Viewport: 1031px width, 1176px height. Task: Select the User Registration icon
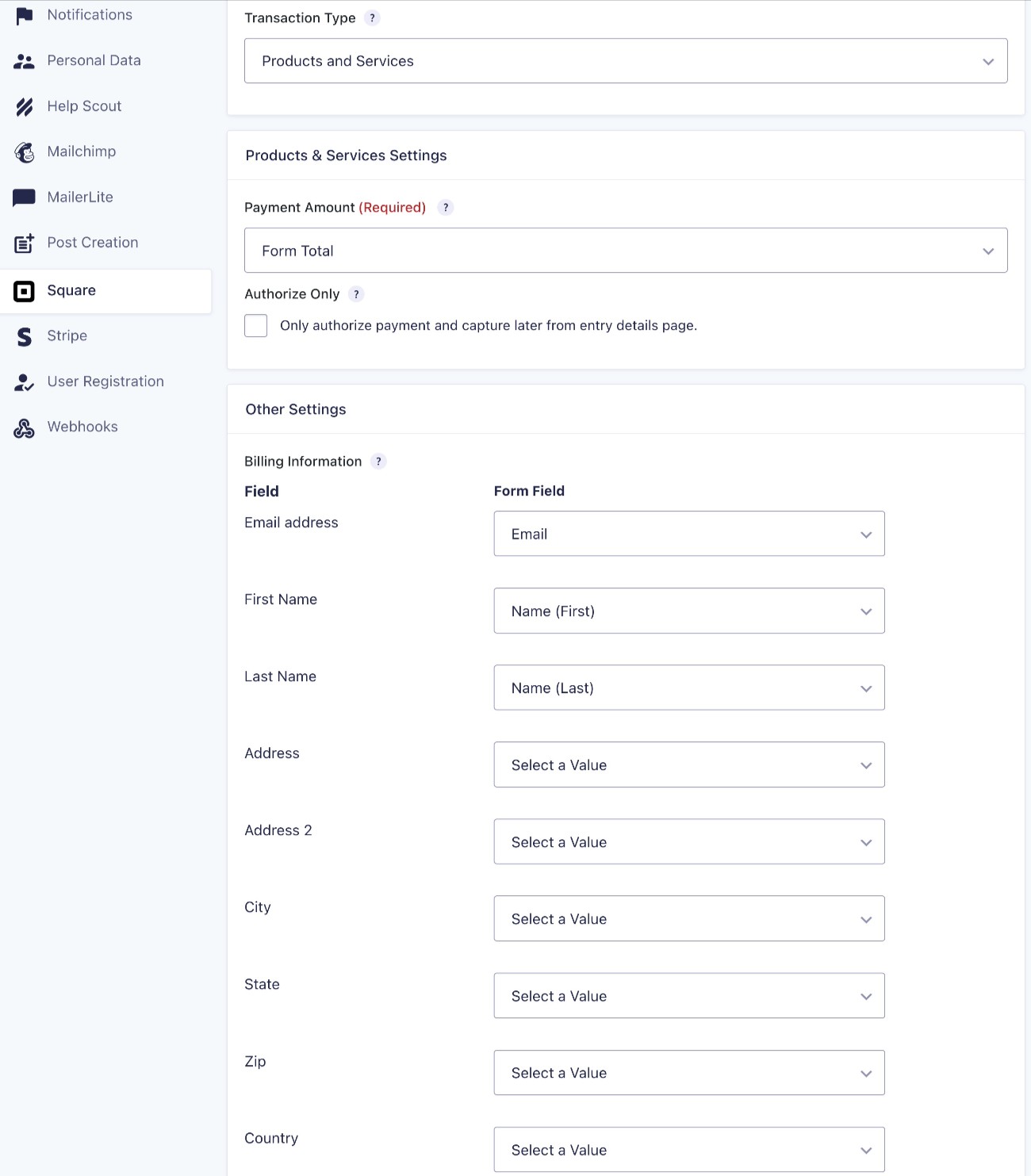(24, 381)
